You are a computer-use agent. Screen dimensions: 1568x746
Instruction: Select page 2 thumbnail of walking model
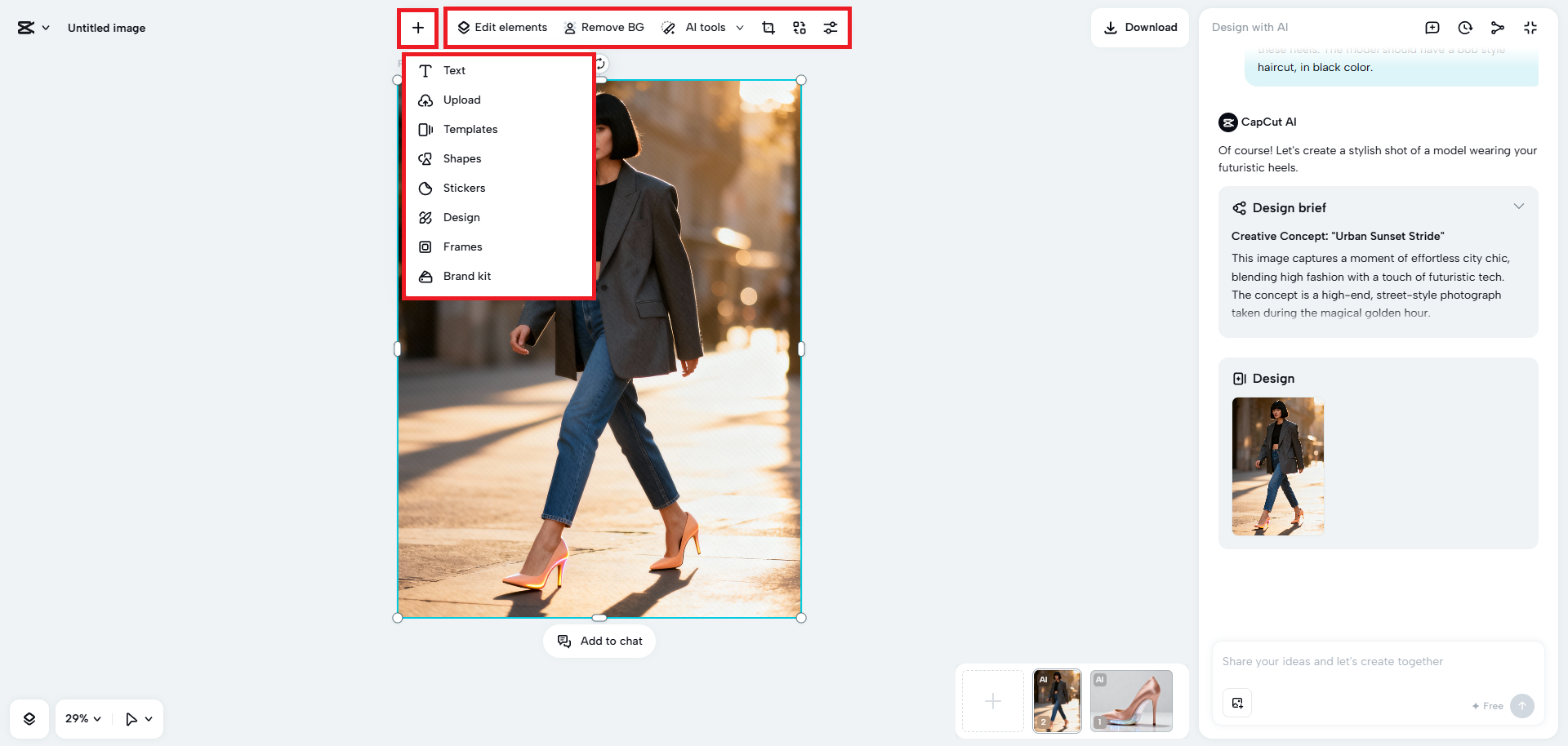(x=1057, y=701)
